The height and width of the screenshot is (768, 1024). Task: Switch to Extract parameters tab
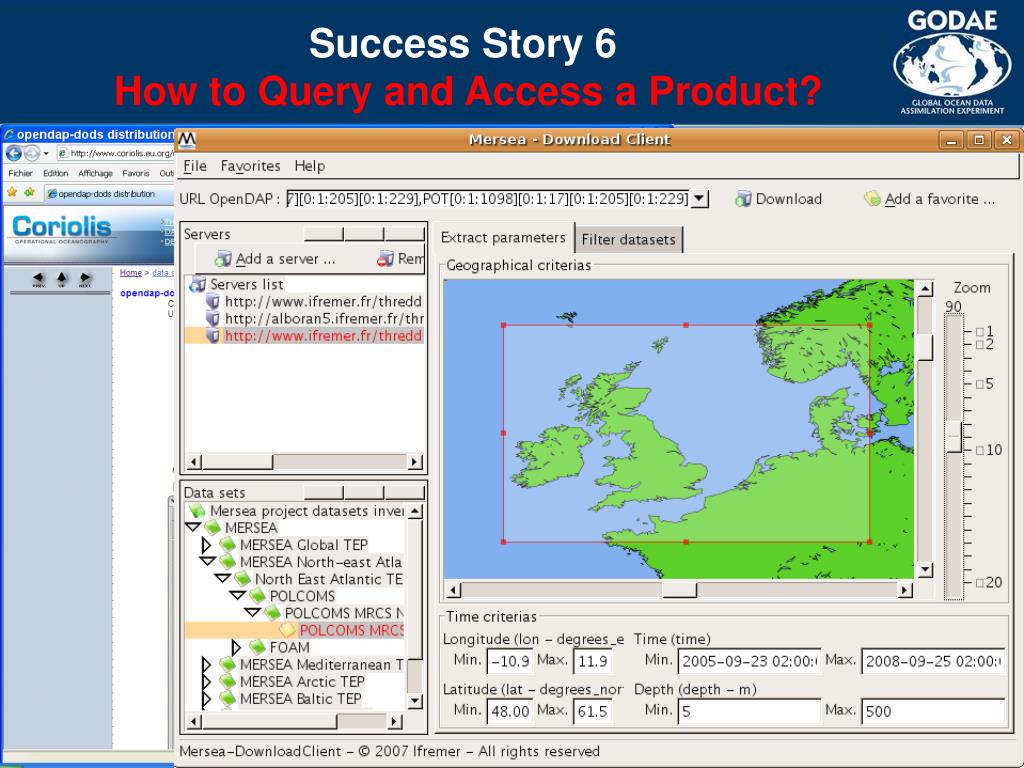tap(503, 238)
